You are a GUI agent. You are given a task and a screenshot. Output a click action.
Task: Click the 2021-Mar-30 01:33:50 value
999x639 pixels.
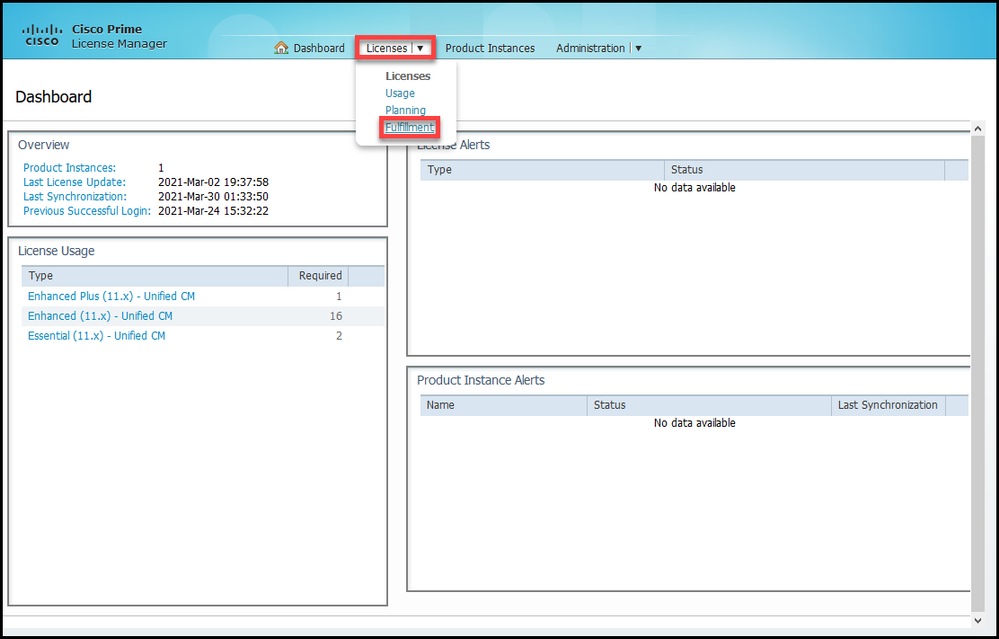(213, 197)
